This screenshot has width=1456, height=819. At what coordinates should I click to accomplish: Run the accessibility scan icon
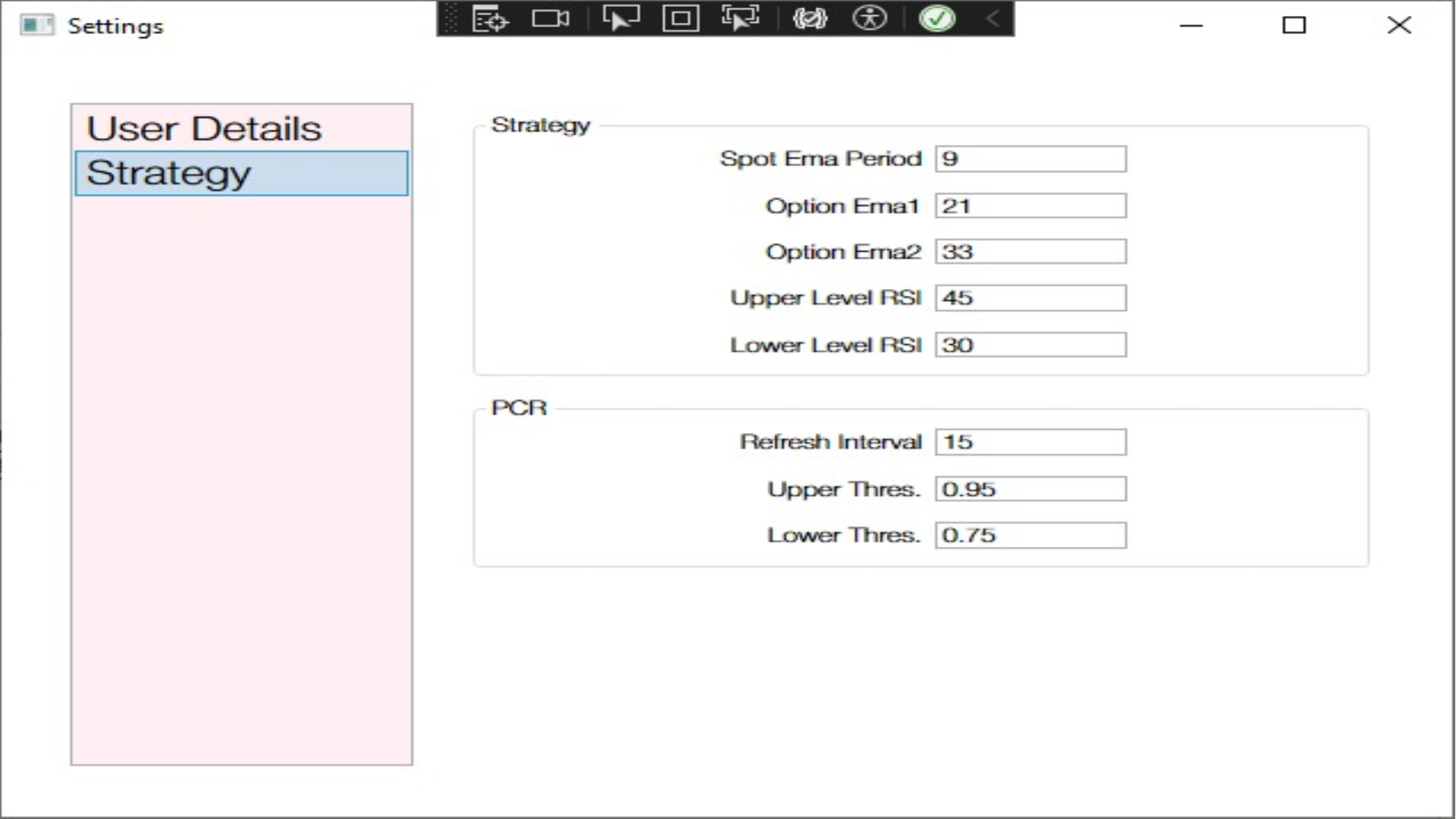click(x=869, y=18)
